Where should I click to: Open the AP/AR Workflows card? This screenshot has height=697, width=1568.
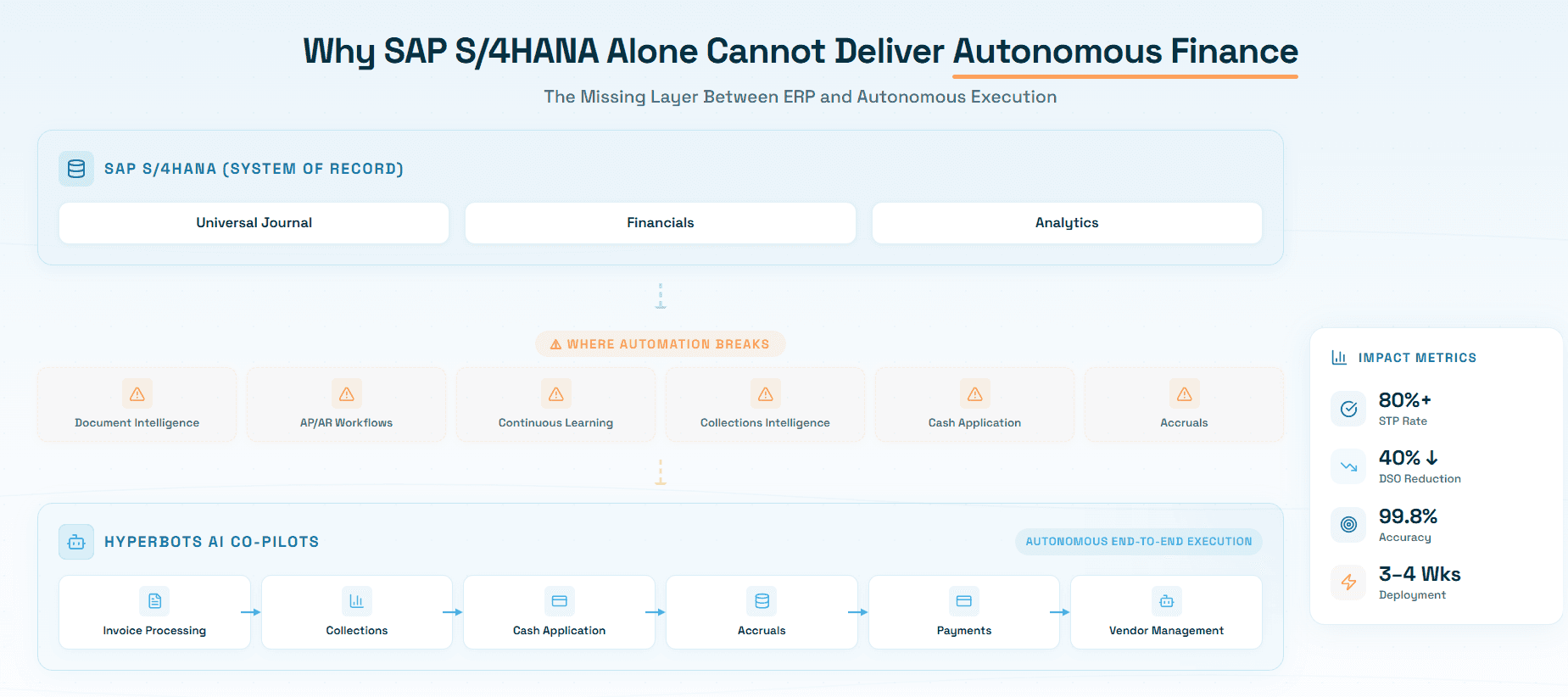[x=347, y=404]
